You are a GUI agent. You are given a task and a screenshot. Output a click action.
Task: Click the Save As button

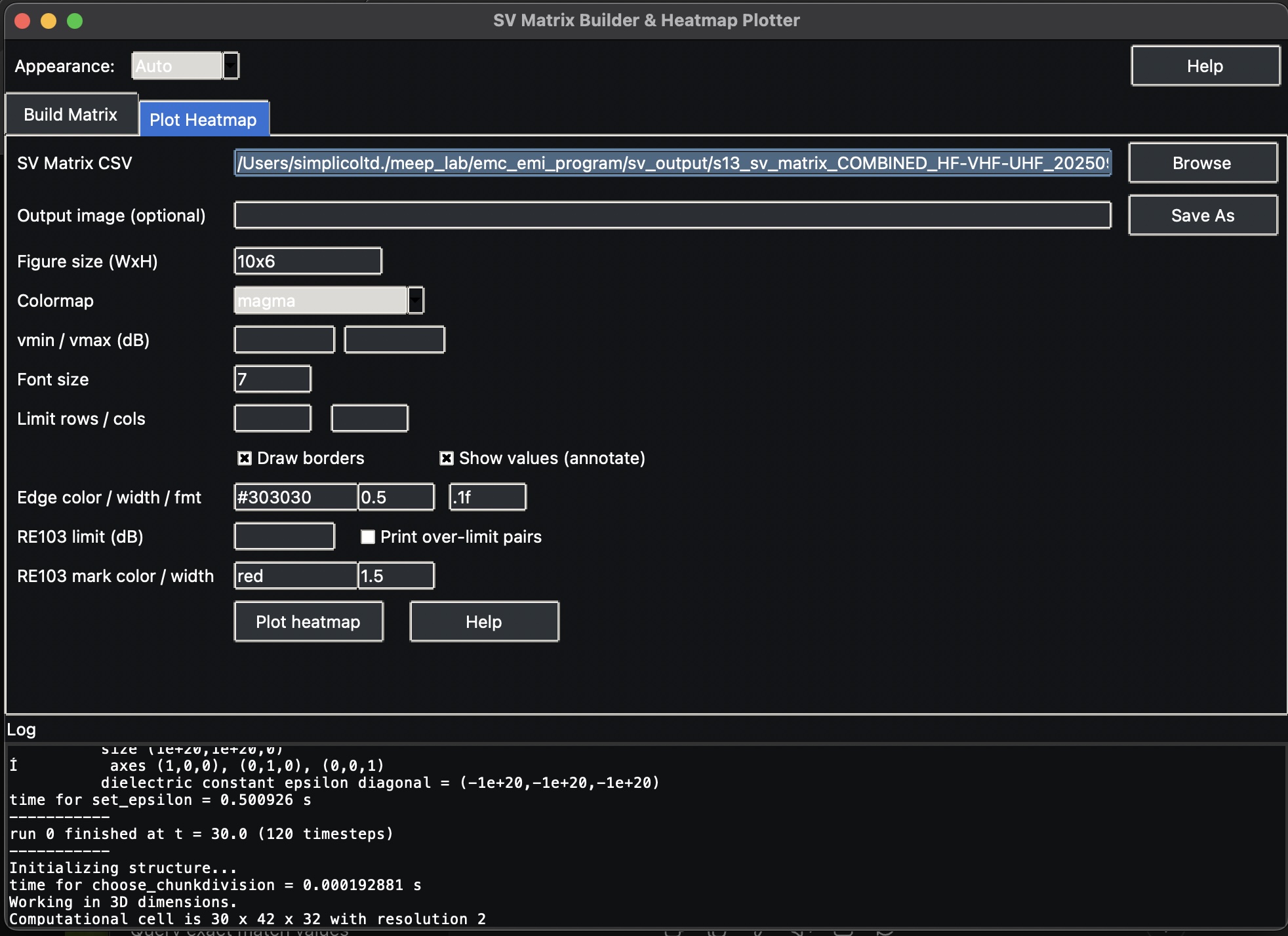(1203, 215)
